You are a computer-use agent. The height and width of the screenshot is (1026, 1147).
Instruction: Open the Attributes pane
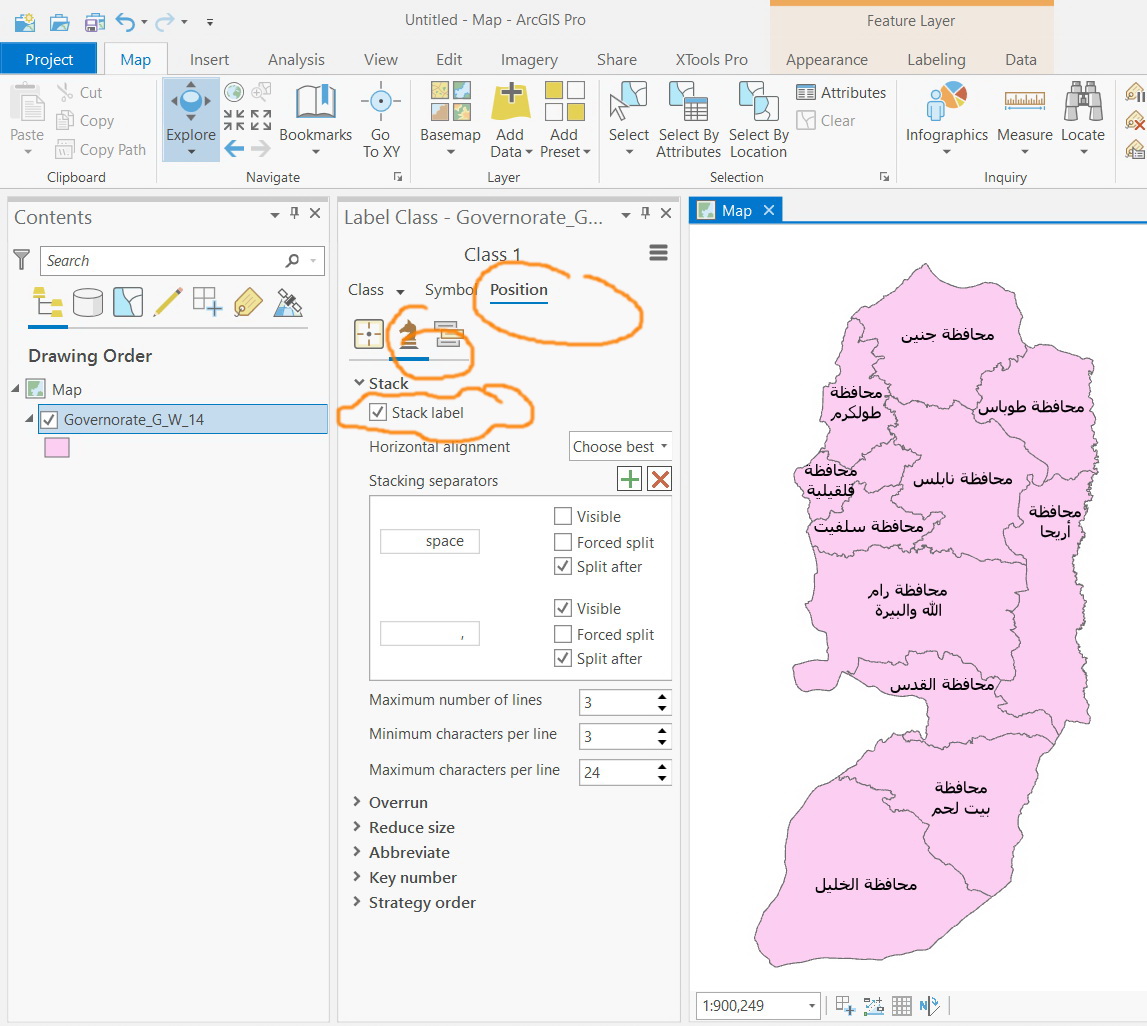[841, 93]
